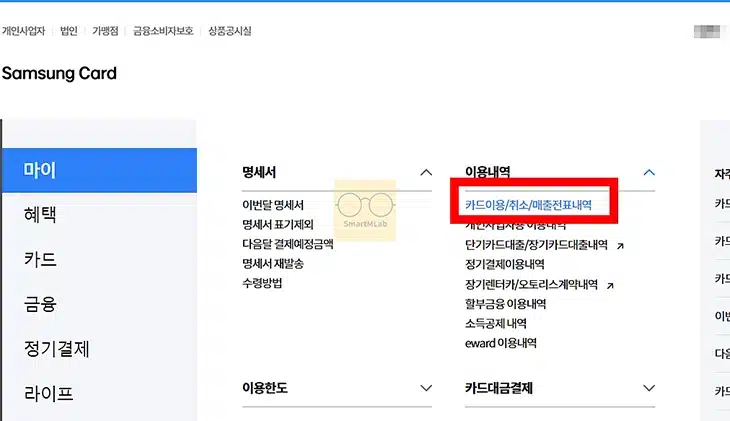
Task: Open 카드이용/취소/매출전표내역
Action: [528, 205]
